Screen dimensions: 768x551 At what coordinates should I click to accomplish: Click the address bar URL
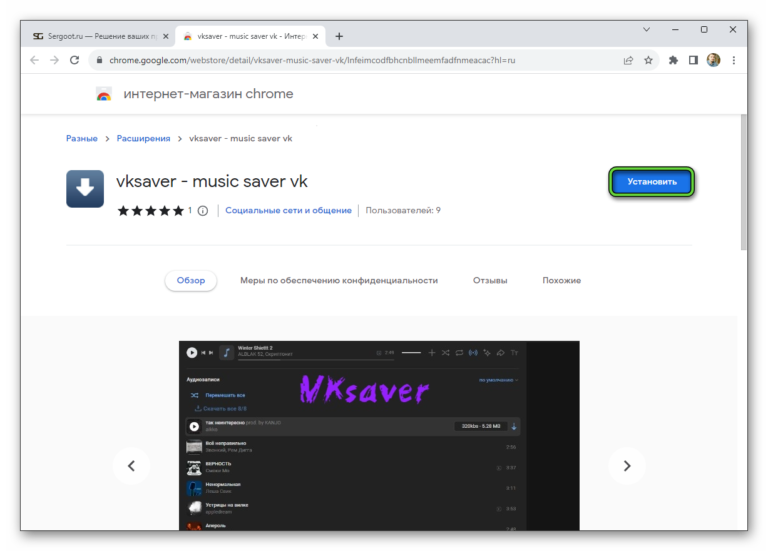coord(312,60)
